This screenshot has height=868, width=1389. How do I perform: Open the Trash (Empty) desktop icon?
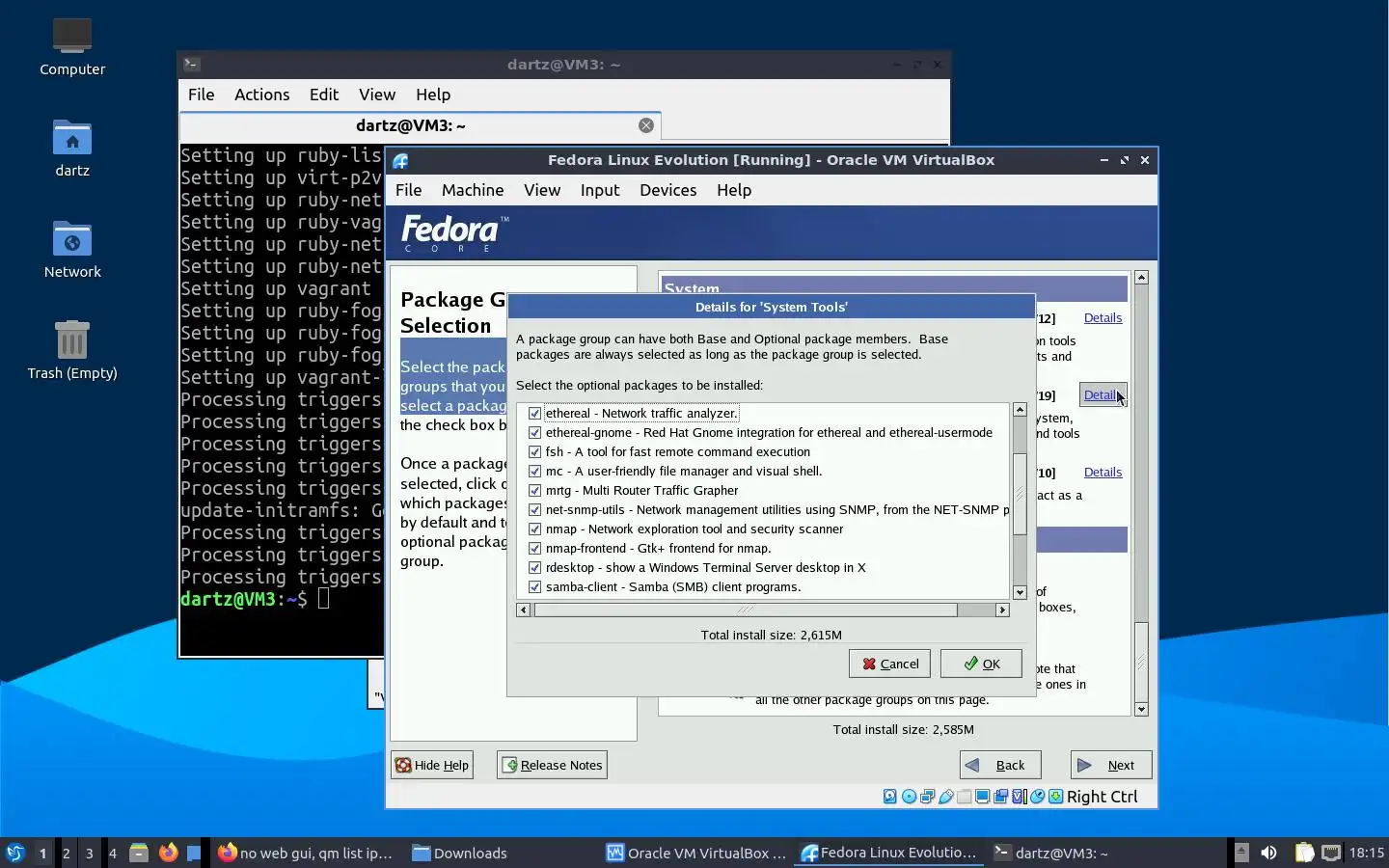tap(72, 350)
